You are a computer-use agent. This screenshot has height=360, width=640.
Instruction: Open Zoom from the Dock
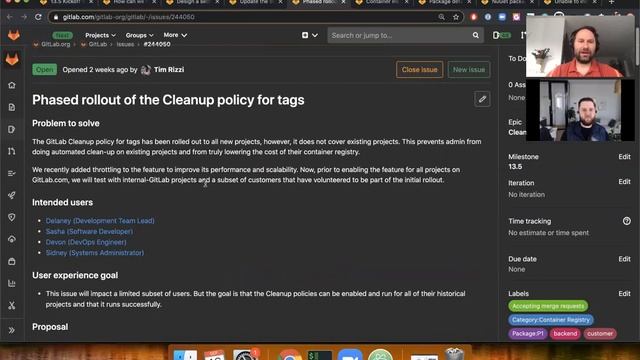point(350,355)
